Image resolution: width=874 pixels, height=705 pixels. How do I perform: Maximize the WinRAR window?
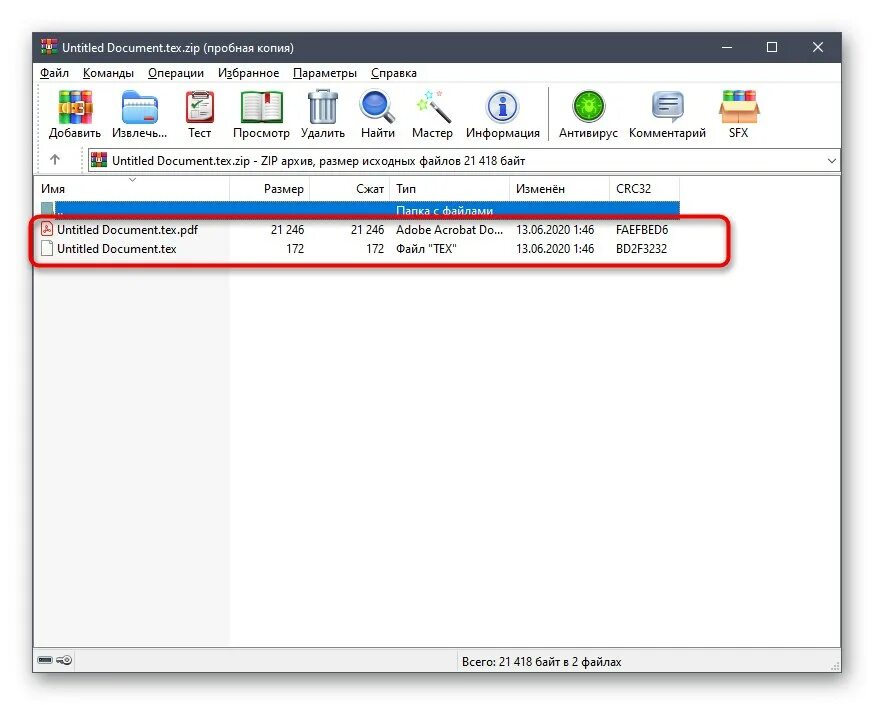coord(772,47)
